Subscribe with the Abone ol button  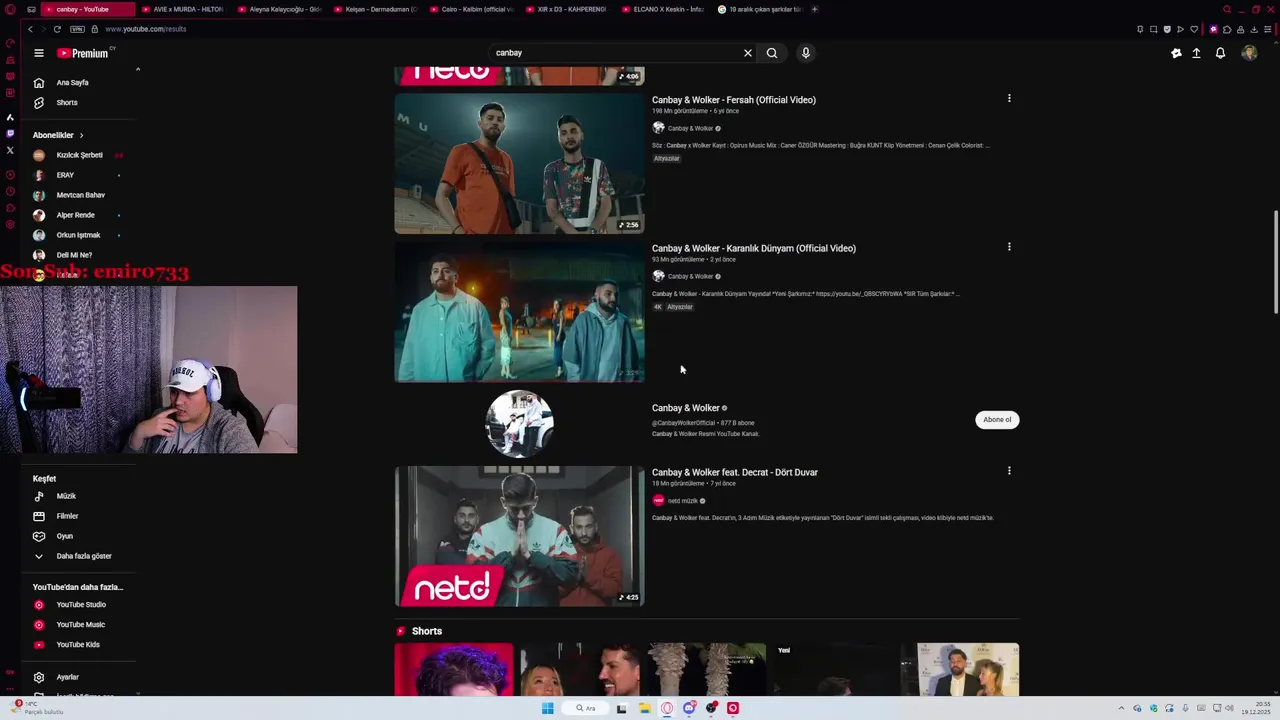997,420
